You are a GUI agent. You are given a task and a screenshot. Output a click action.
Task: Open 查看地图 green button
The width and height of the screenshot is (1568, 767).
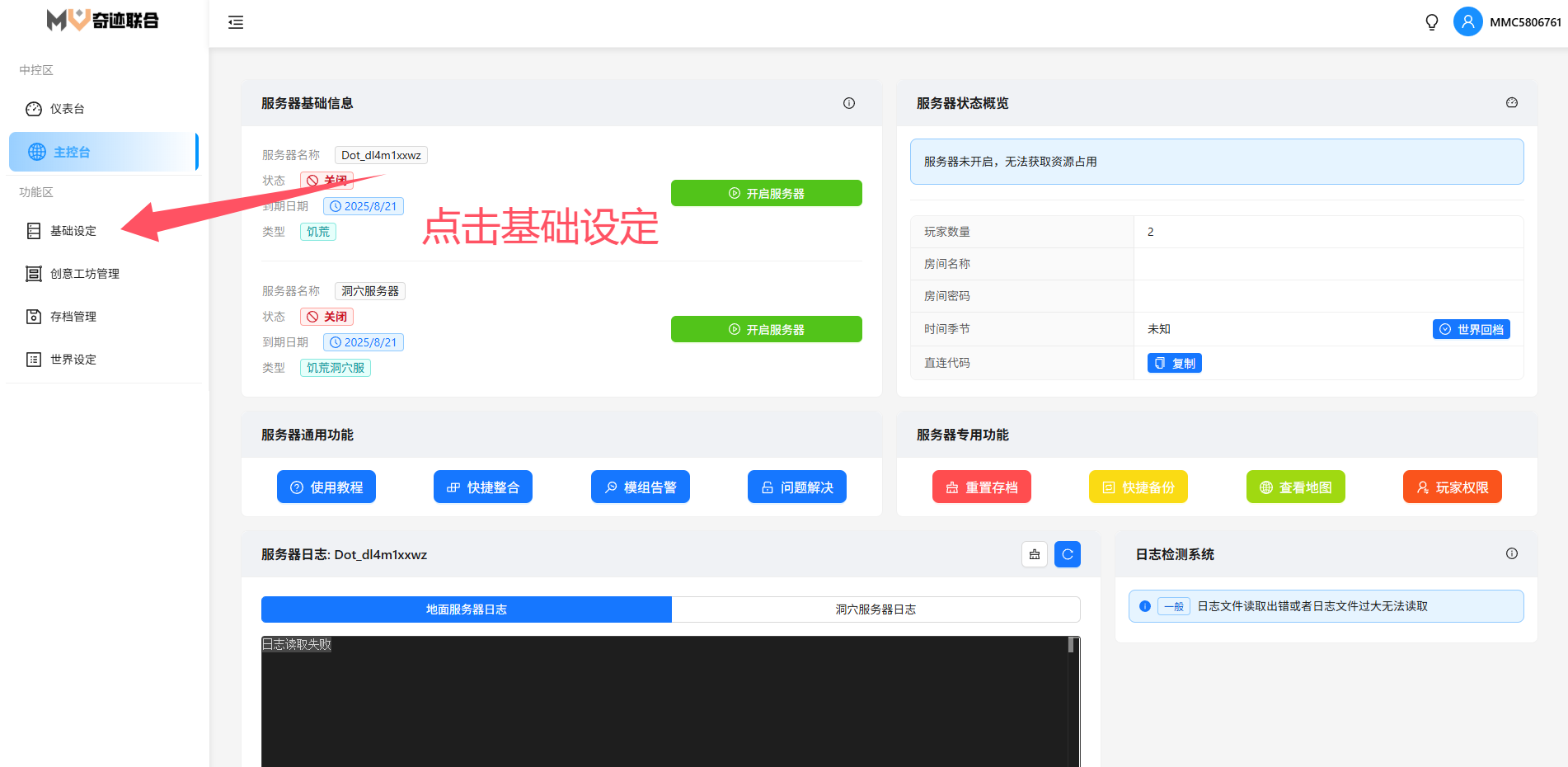(x=1295, y=487)
